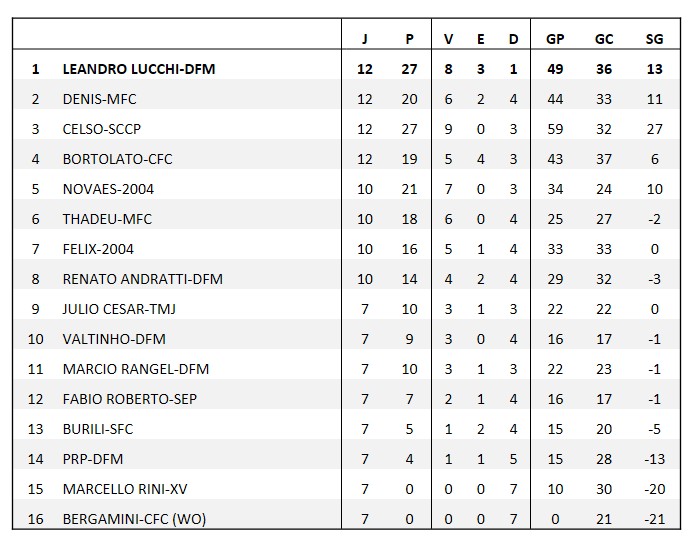Click the DENIS-MFC team name
The width and height of the screenshot is (699, 540).
pos(99,99)
